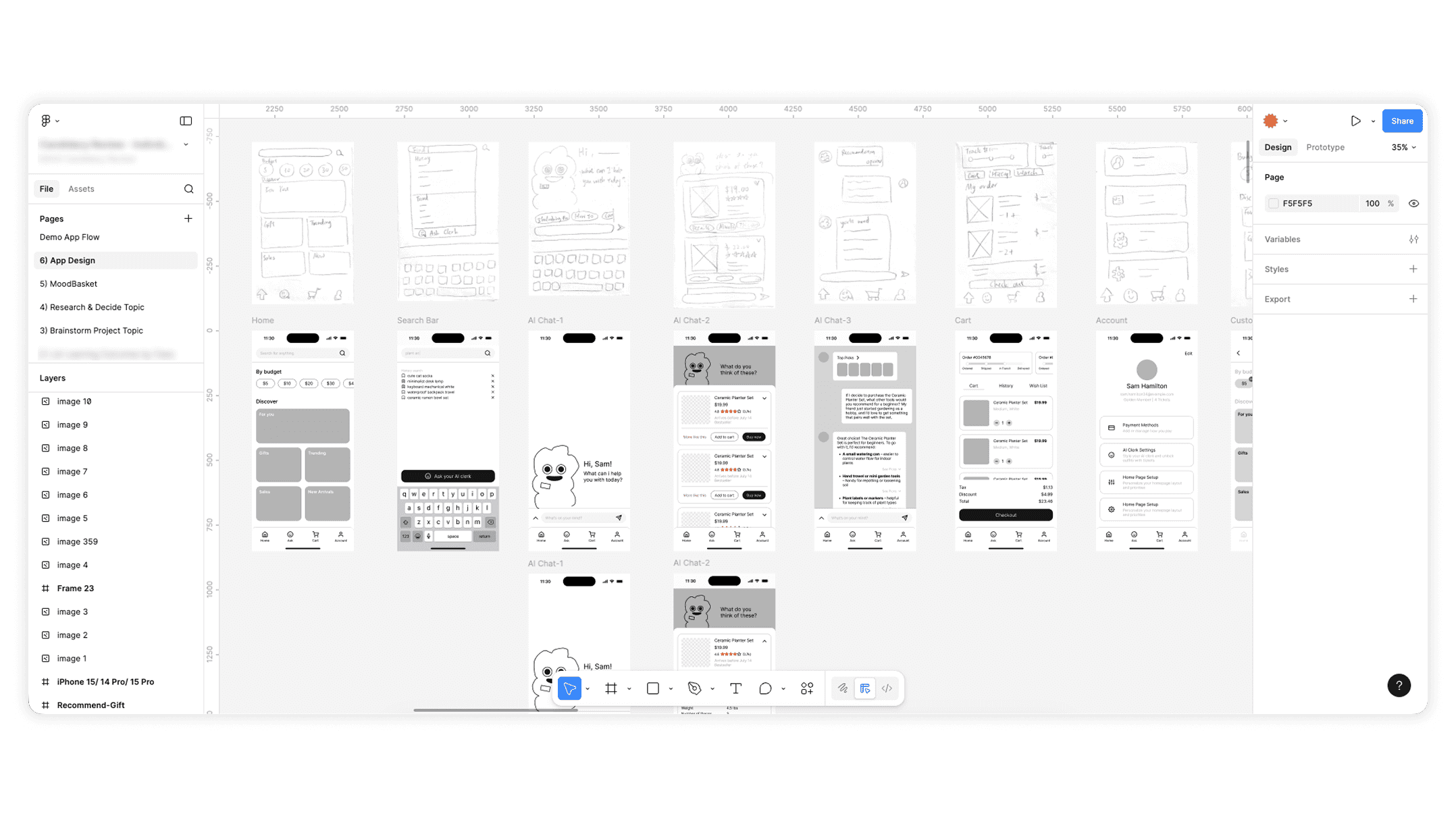Select the Frame tool
The width and height of the screenshot is (1456, 818).
(611, 688)
